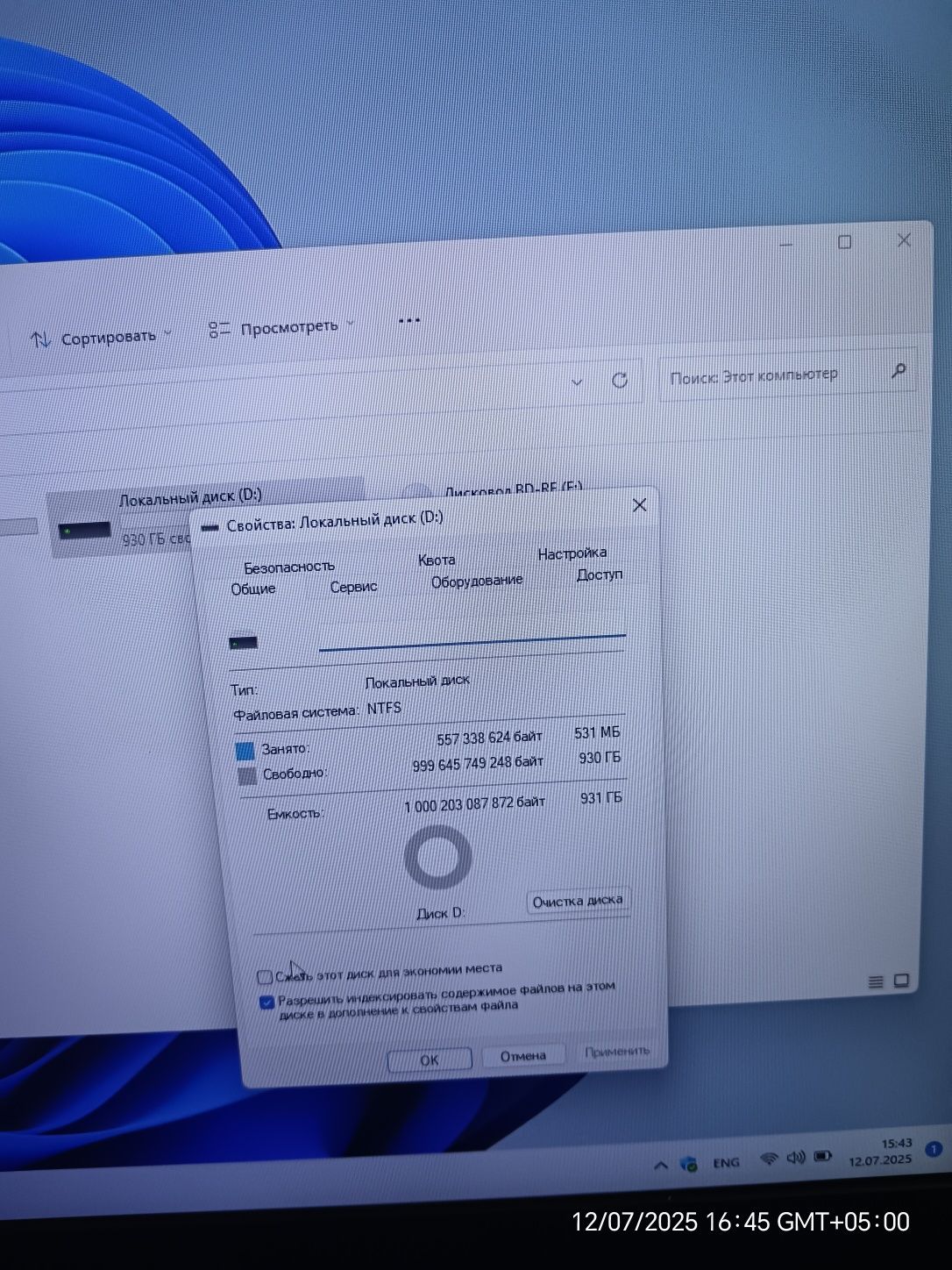Click the D: drive icon in Explorer list
The image size is (952, 1270).
click(x=84, y=530)
